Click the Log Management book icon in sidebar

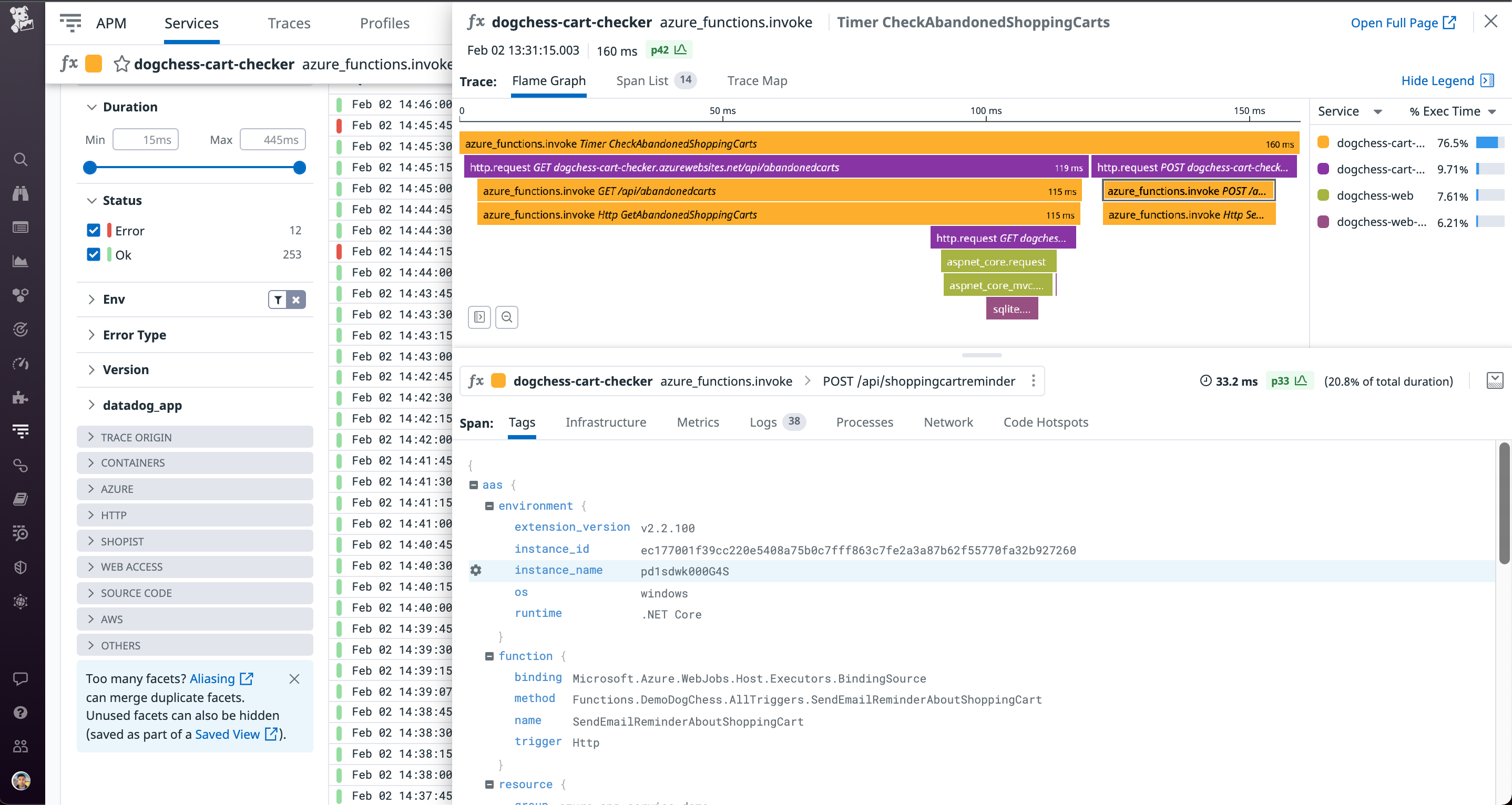pyautogui.click(x=21, y=498)
